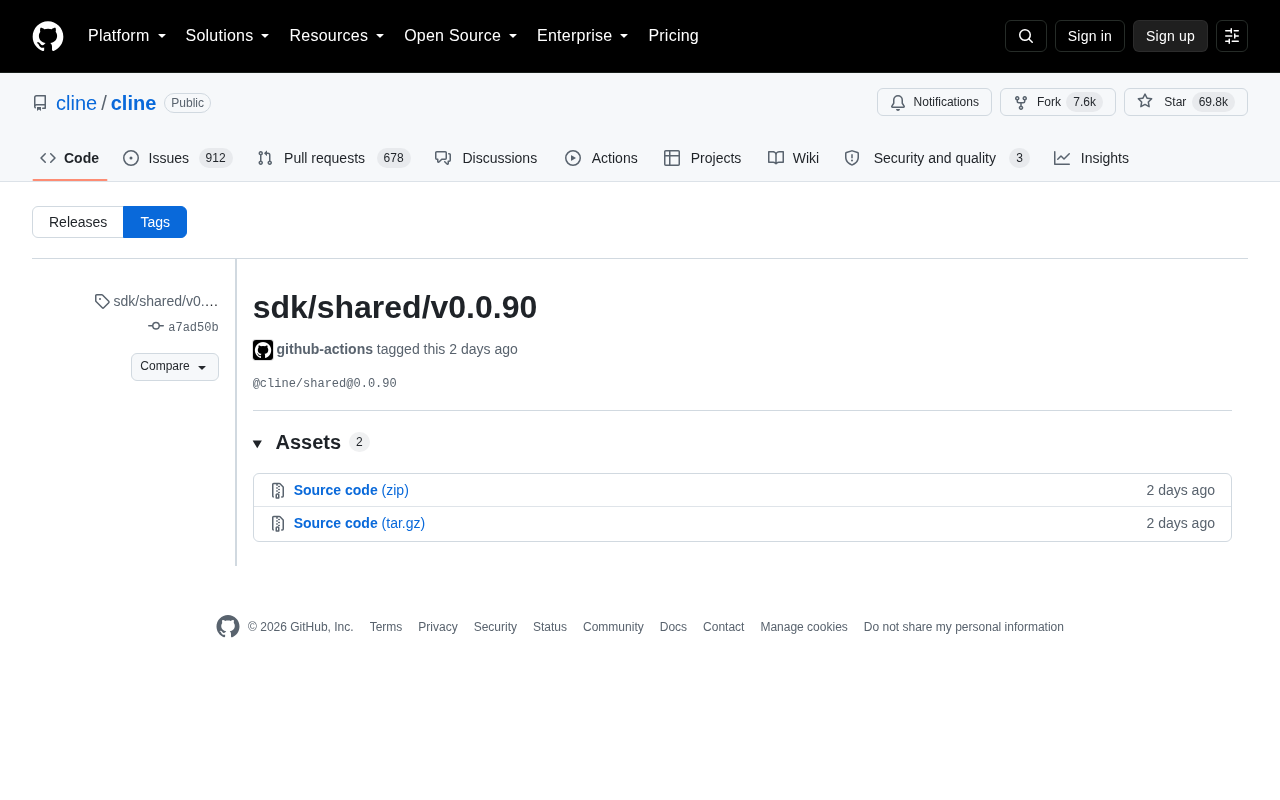Open the Docs footer link
The height and width of the screenshot is (800, 1280).
pyautogui.click(x=673, y=627)
